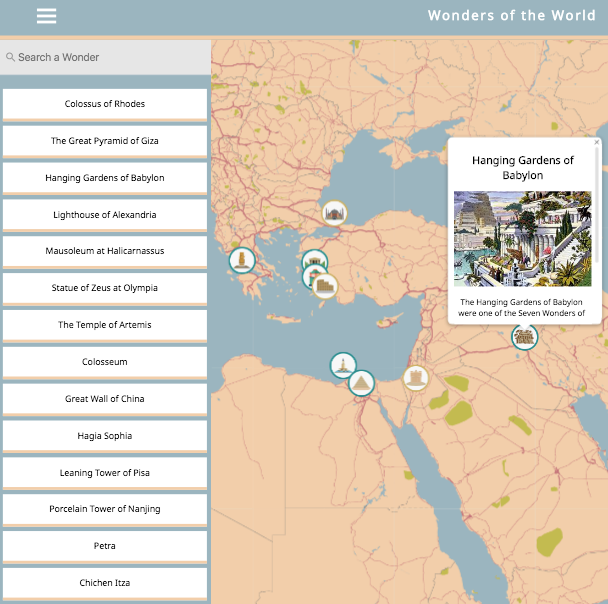Click the marker beneath the Hanging Gardens popup

point(524,337)
